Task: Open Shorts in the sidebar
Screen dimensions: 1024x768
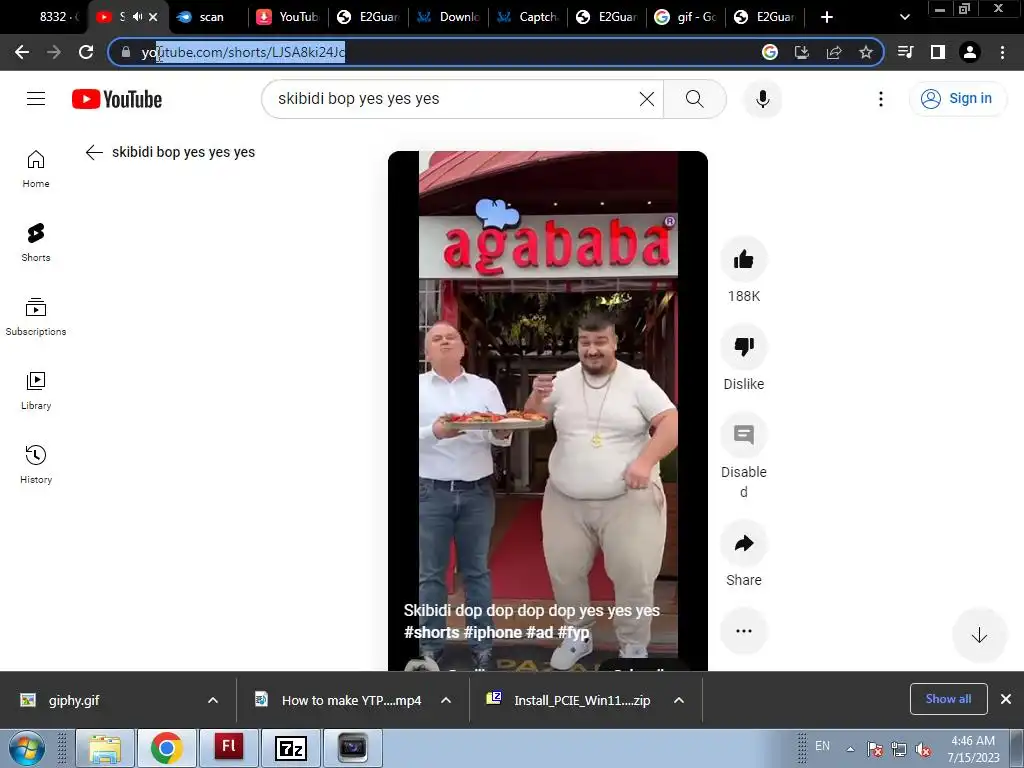Action: pos(36,242)
